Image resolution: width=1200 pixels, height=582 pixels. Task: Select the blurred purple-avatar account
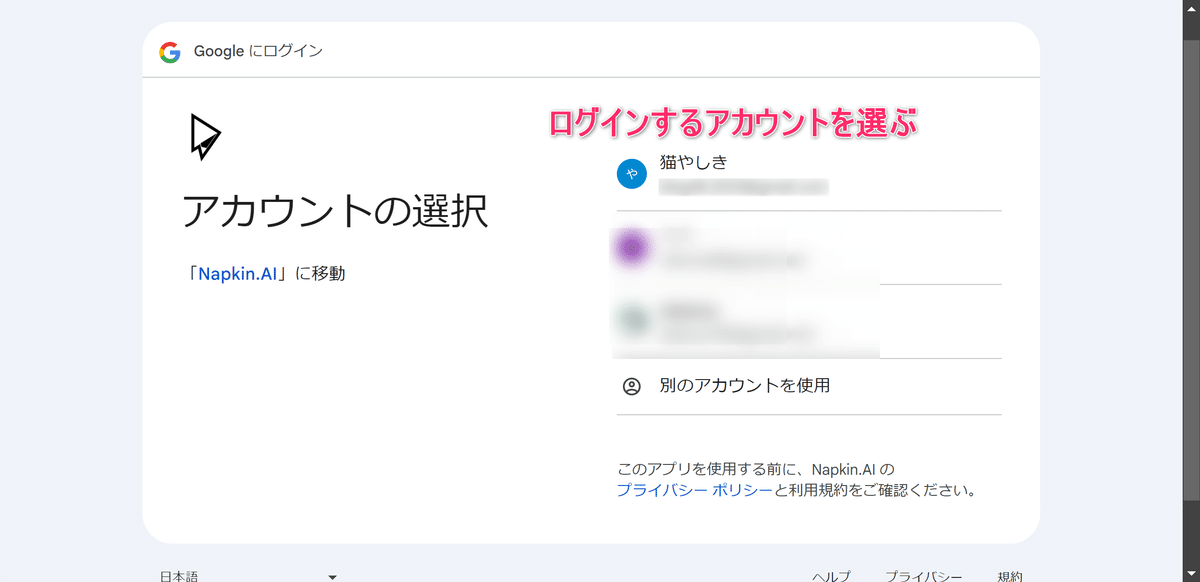(808, 248)
